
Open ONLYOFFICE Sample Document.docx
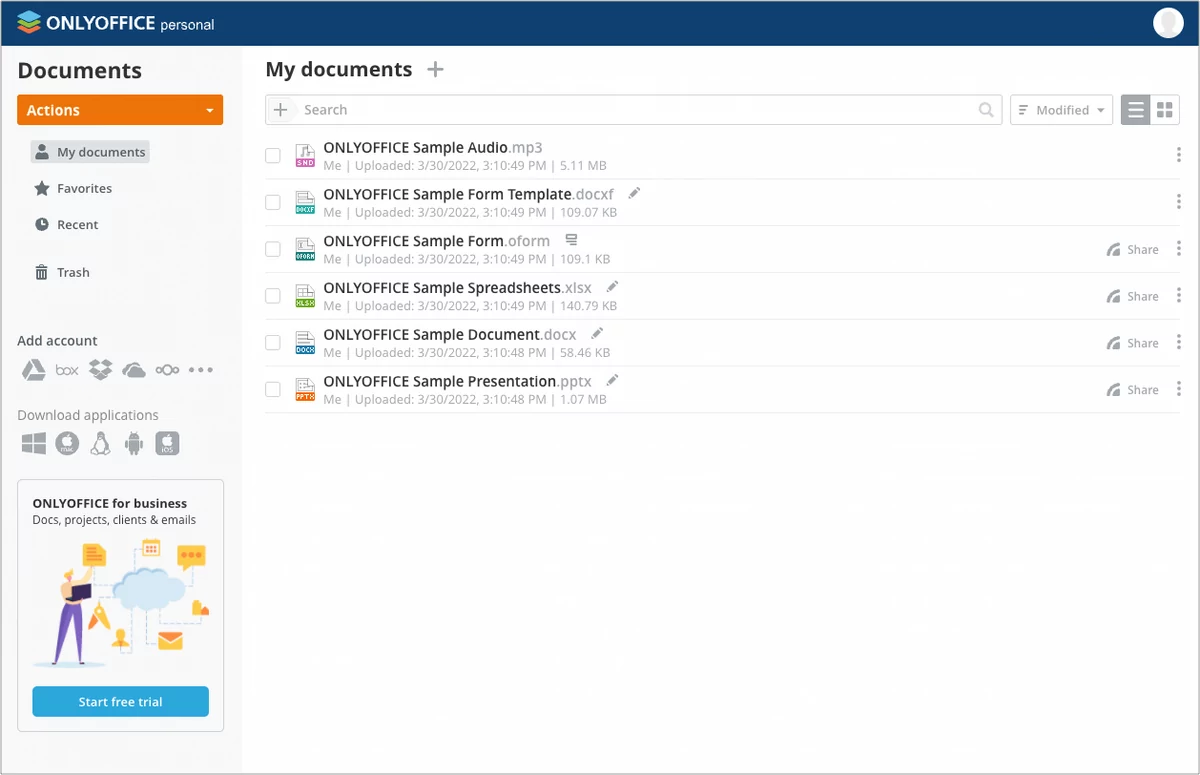450,334
